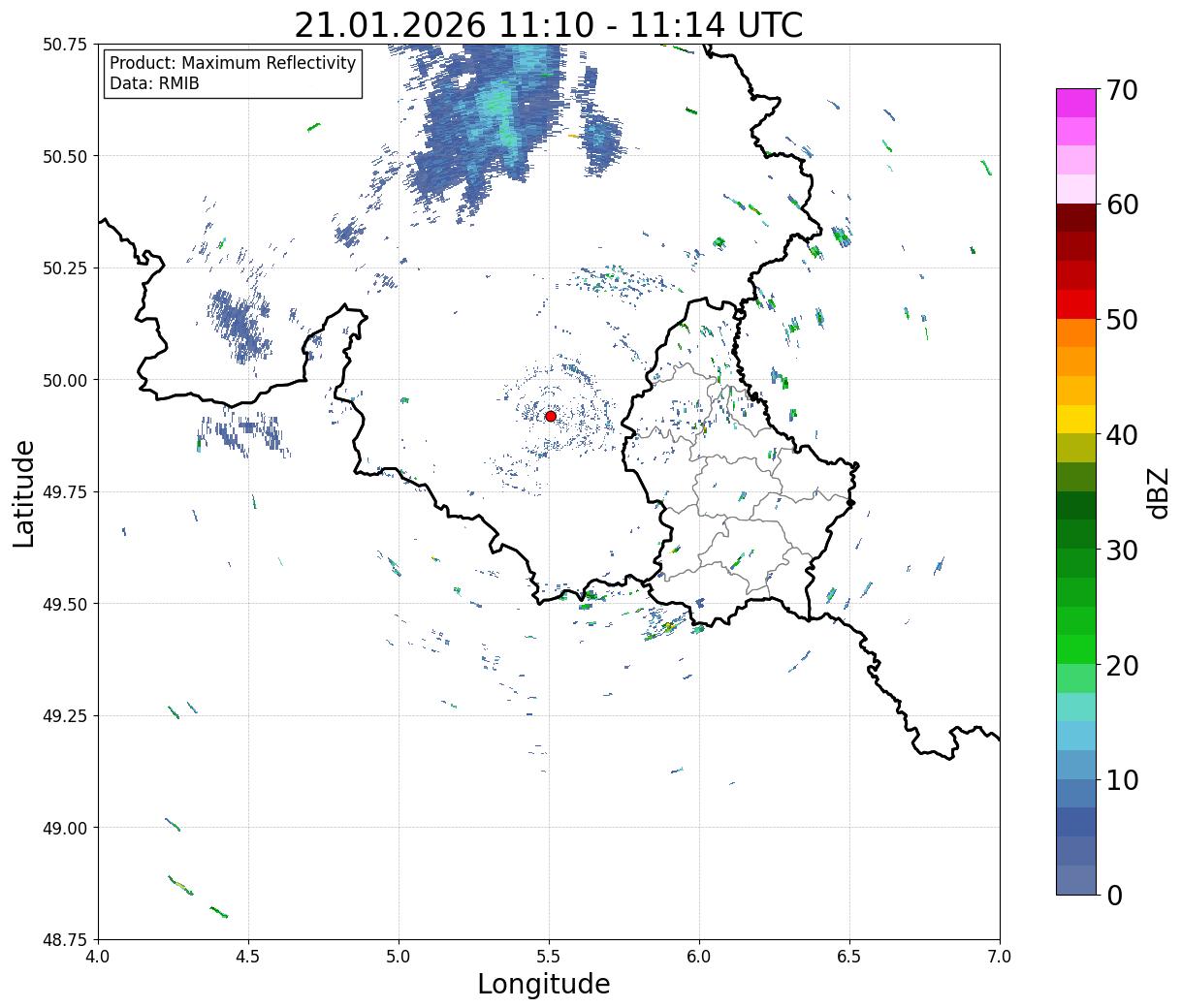Click the 'Longitude' axis label
The width and height of the screenshot is (1182, 1008).
point(544,984)
